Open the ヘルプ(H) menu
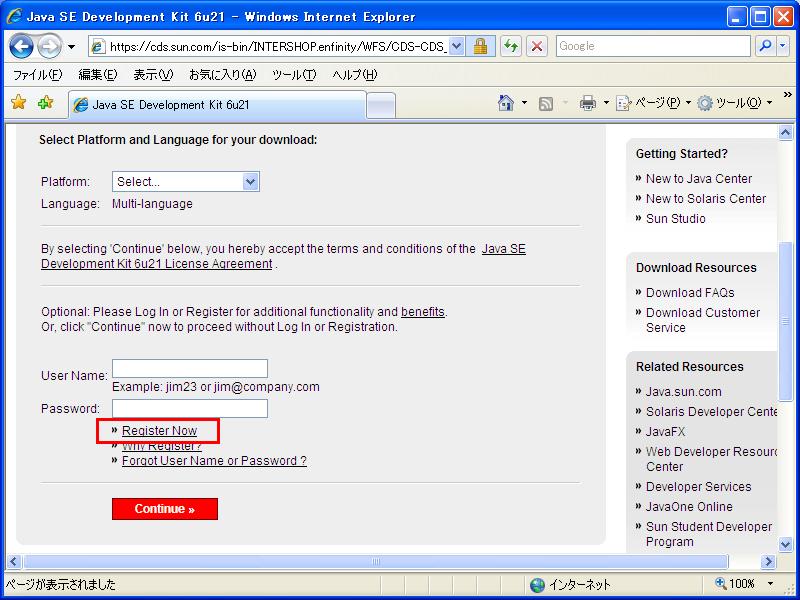This screenshot has width=800, height=600. (x=355, y=75)
